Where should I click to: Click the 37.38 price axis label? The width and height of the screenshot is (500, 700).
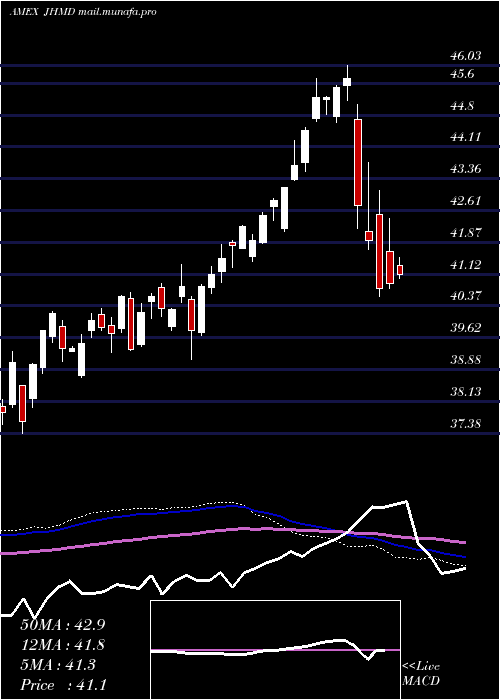[x=466, y=423]
